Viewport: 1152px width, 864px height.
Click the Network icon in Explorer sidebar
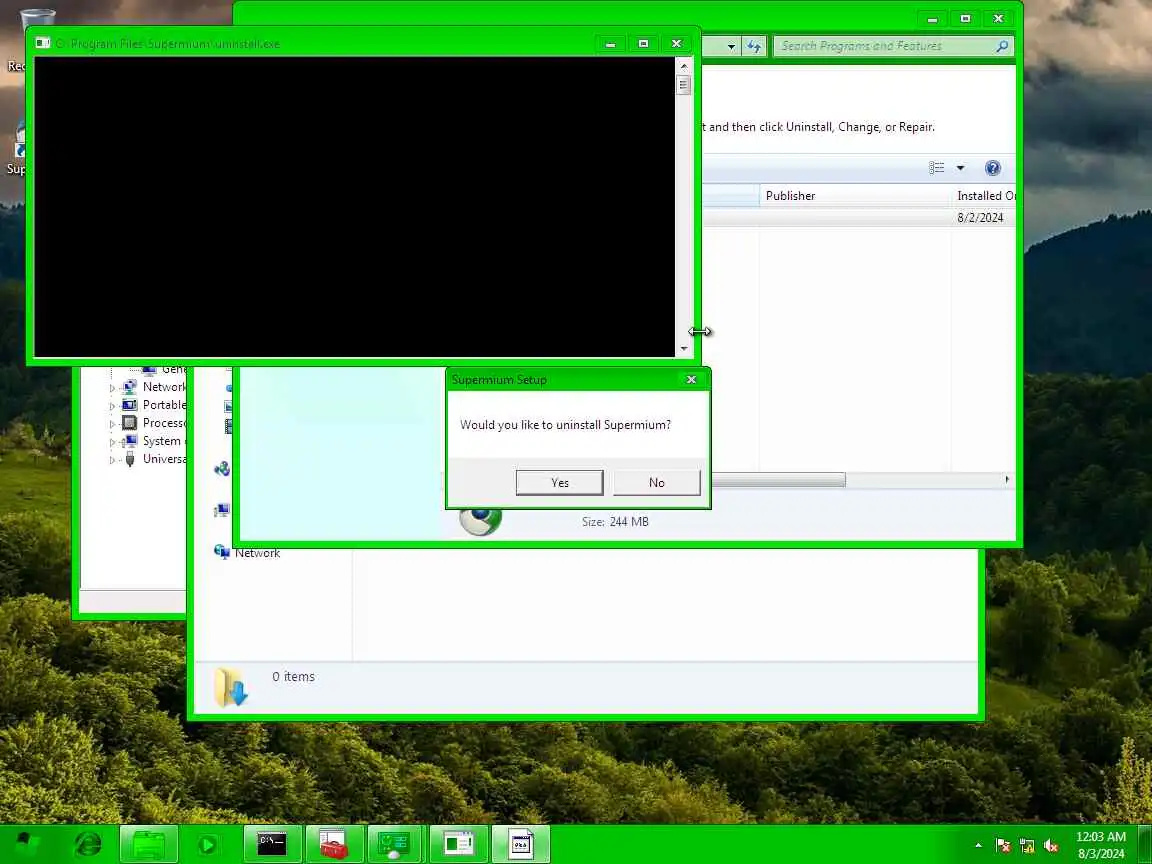[221, 552]
